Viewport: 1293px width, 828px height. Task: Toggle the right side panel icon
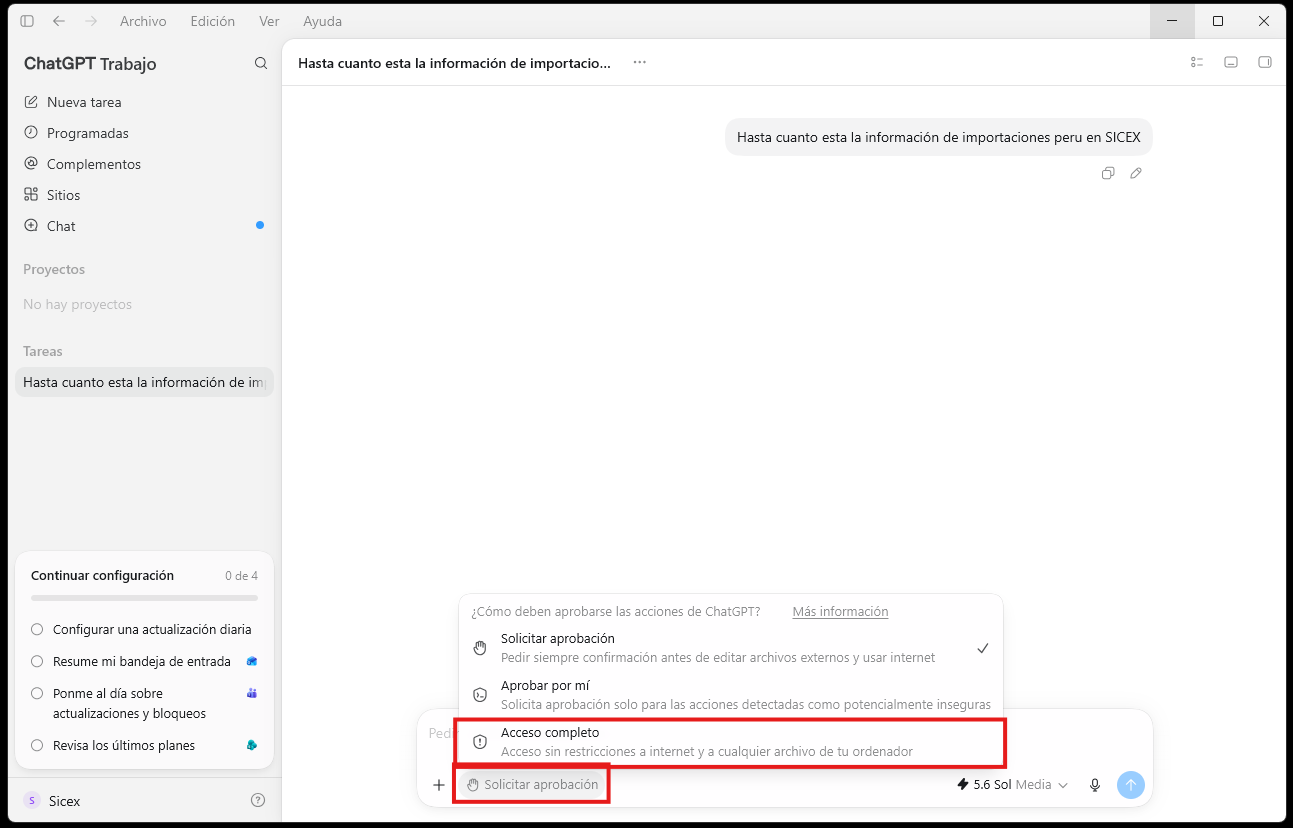pyautogui.click(x=1265, y=62)
